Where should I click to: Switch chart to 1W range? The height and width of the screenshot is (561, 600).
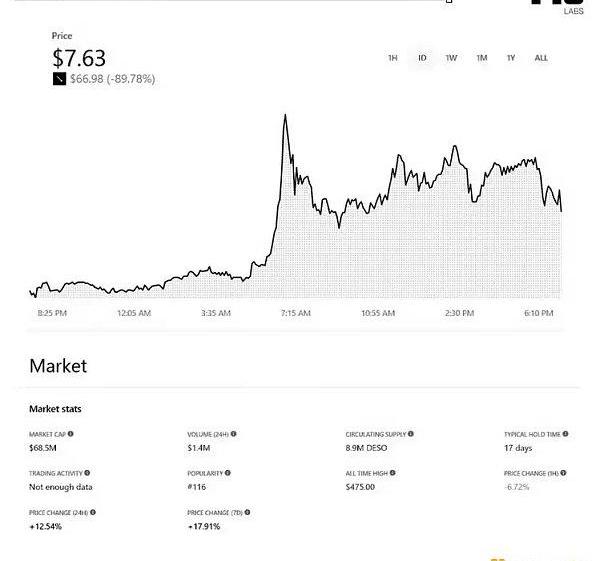coord(451,58)
